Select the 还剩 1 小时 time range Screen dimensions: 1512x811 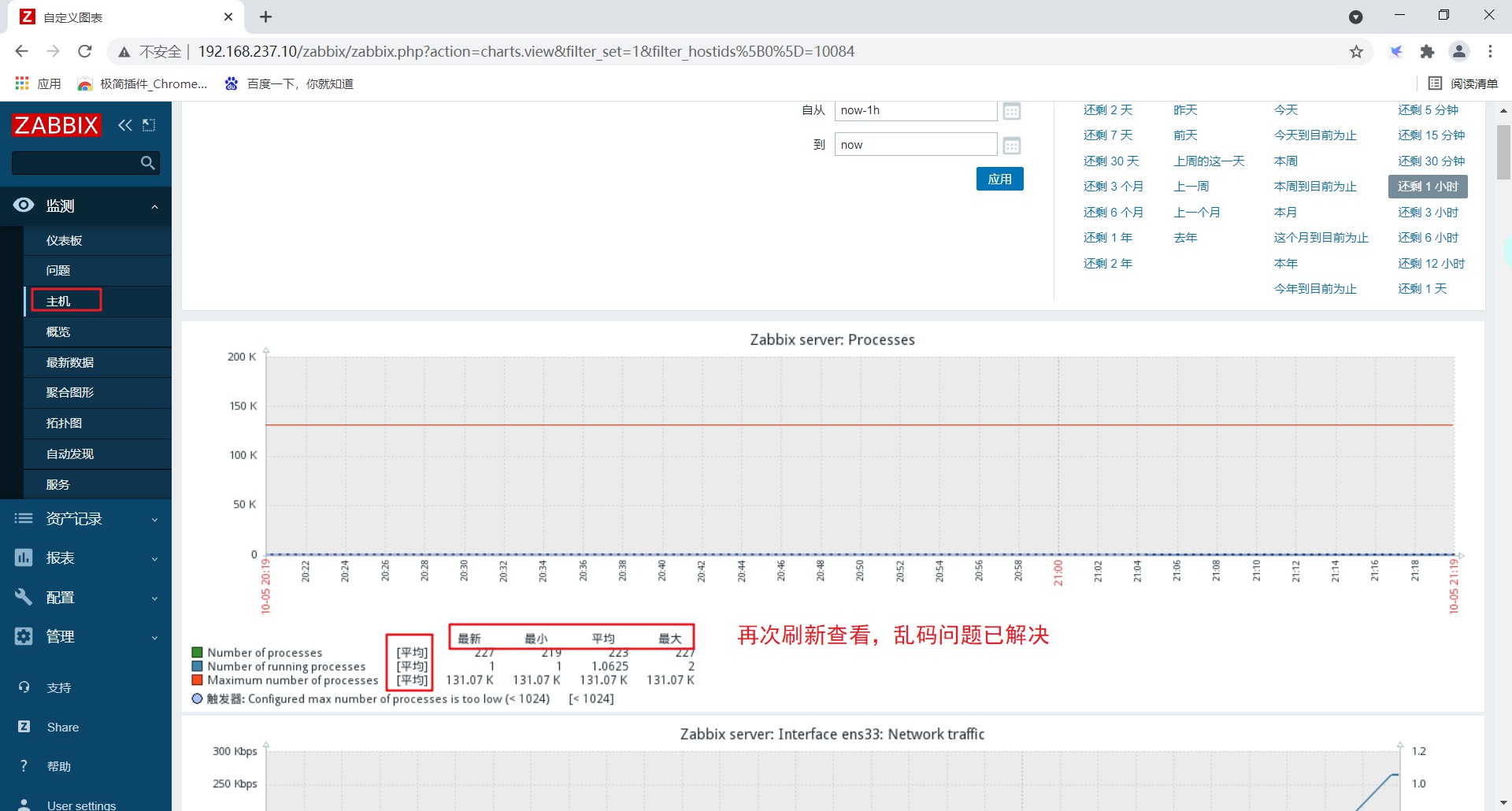(1428, 187)
